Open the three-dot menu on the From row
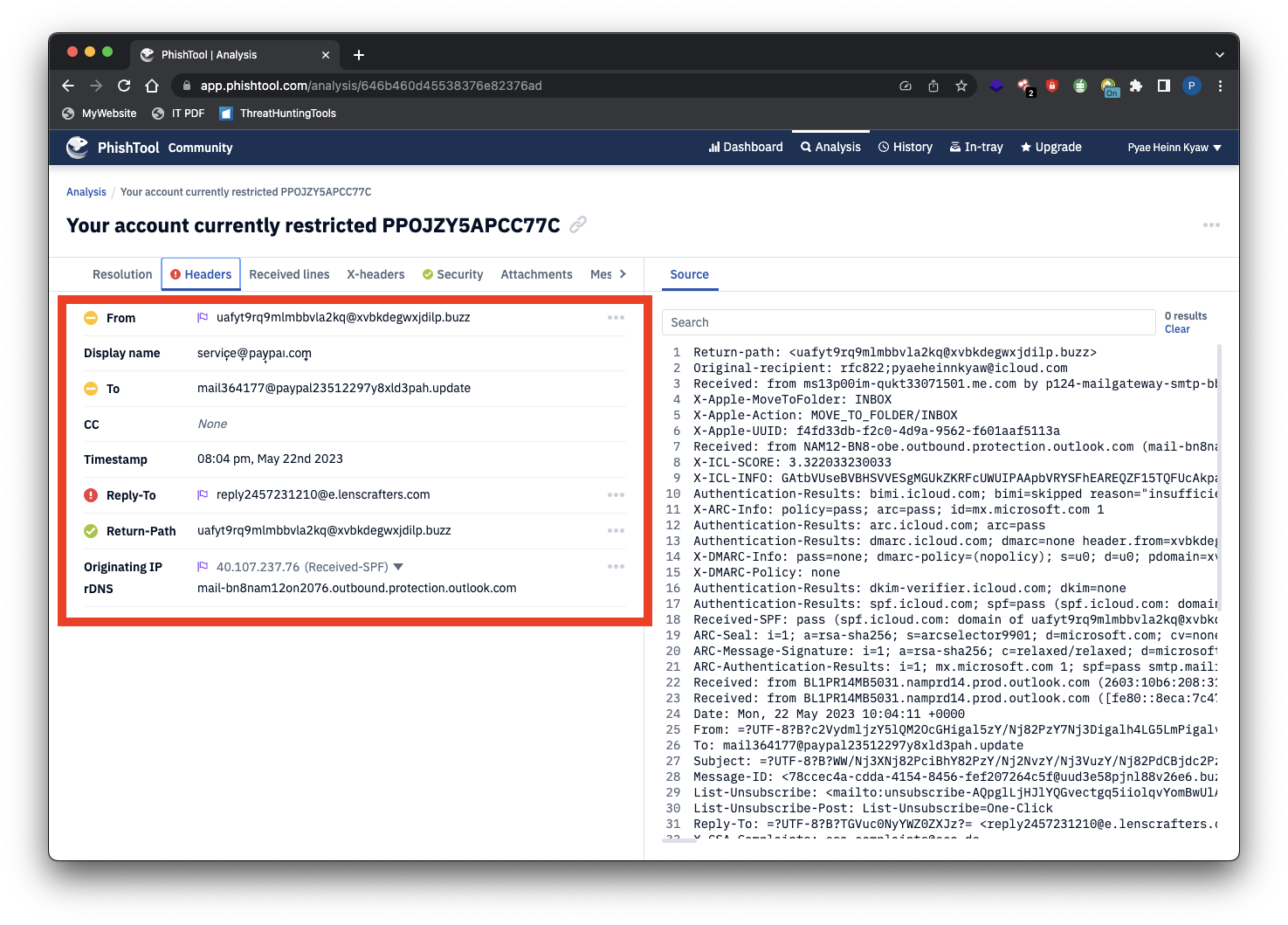 pyautogui.click(x=616, y=318)
